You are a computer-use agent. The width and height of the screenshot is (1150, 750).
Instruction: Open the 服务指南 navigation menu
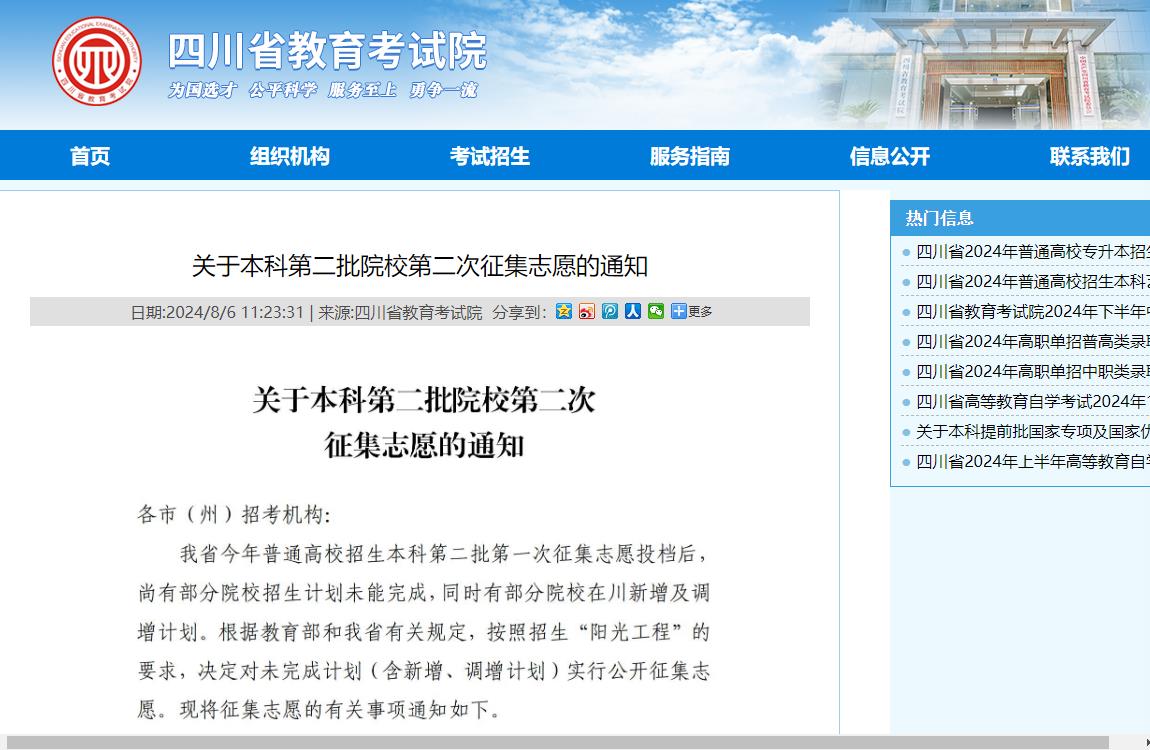(x=690, y=156)
